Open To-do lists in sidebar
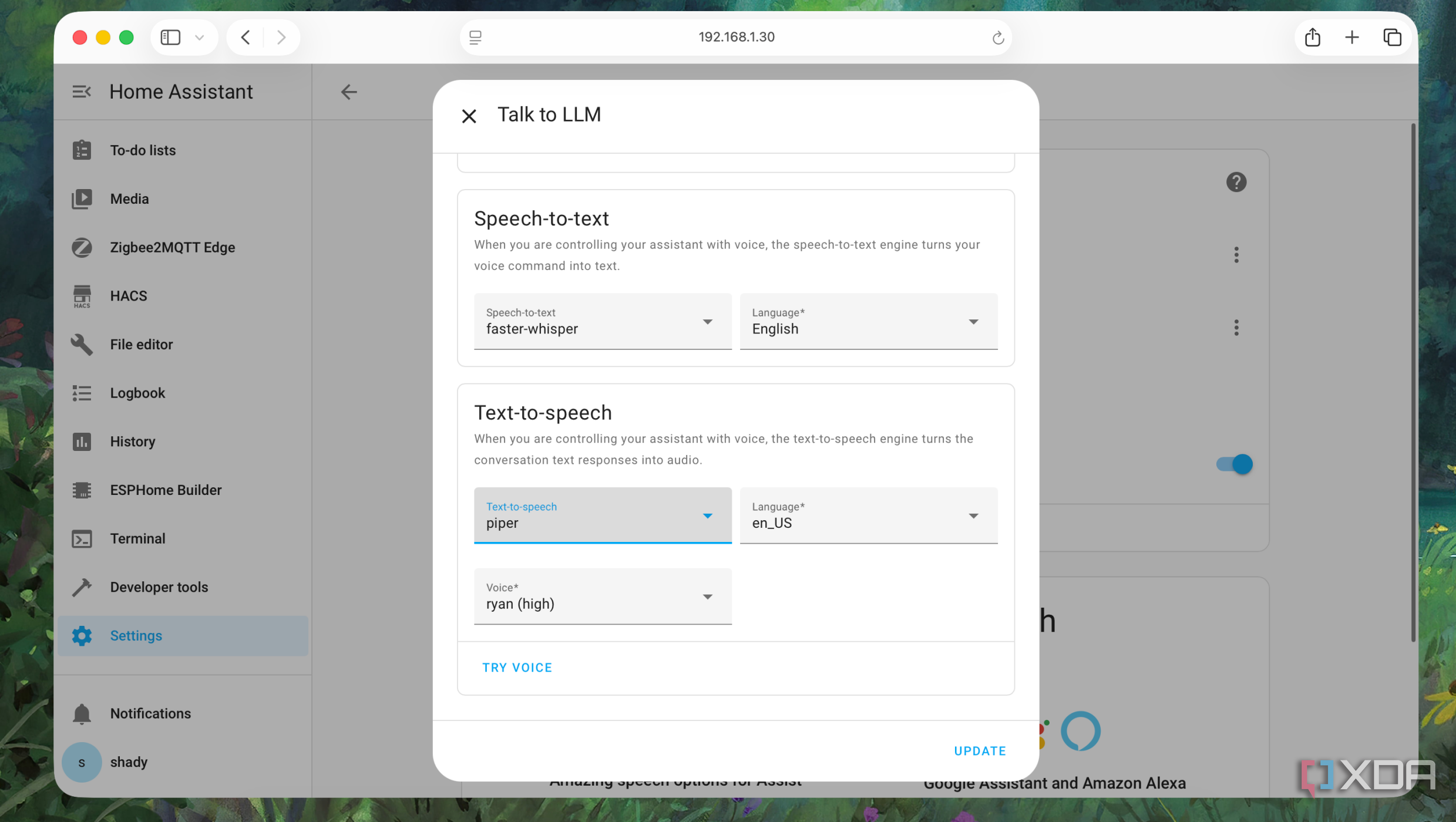 (x=183, y=150)
